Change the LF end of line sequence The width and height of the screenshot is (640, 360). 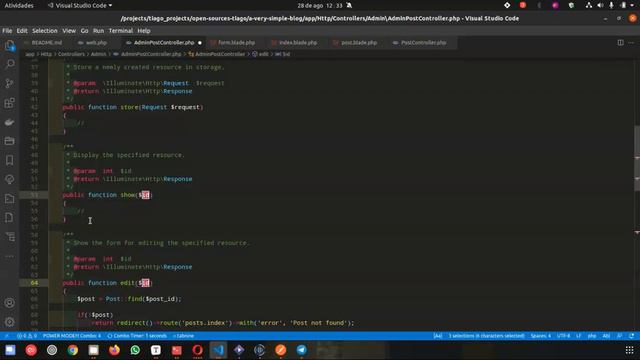(x=578, y=336)
